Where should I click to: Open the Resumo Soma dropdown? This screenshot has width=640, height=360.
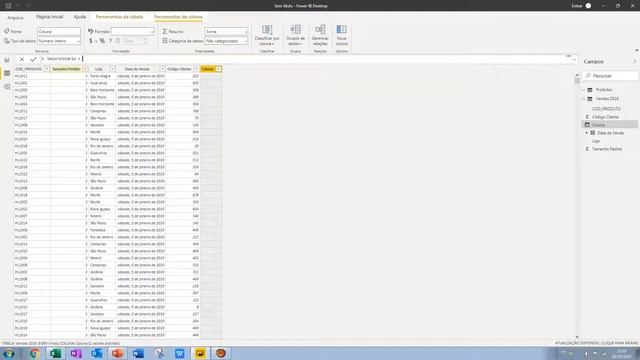click(x=226, y=31)
